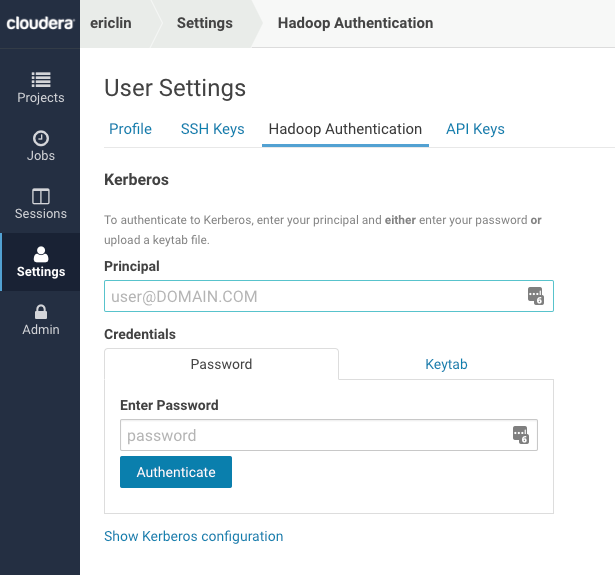615x575 pixels.
Task: Click the Settings breadcrumb
Action: click(204, 23)
